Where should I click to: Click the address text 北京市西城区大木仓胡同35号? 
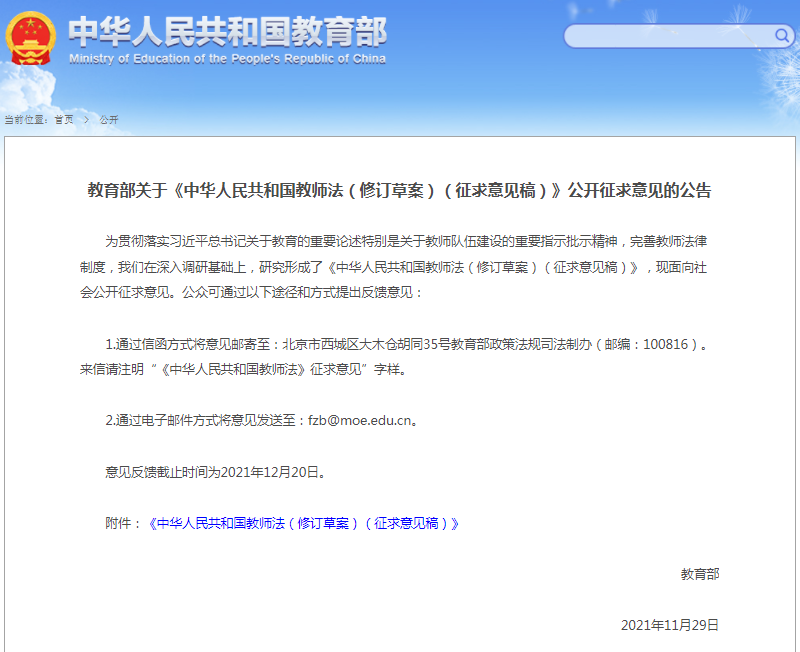366,344
